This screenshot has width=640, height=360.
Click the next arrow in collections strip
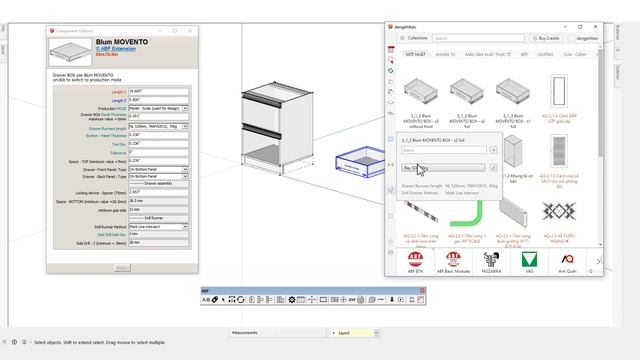599,261
